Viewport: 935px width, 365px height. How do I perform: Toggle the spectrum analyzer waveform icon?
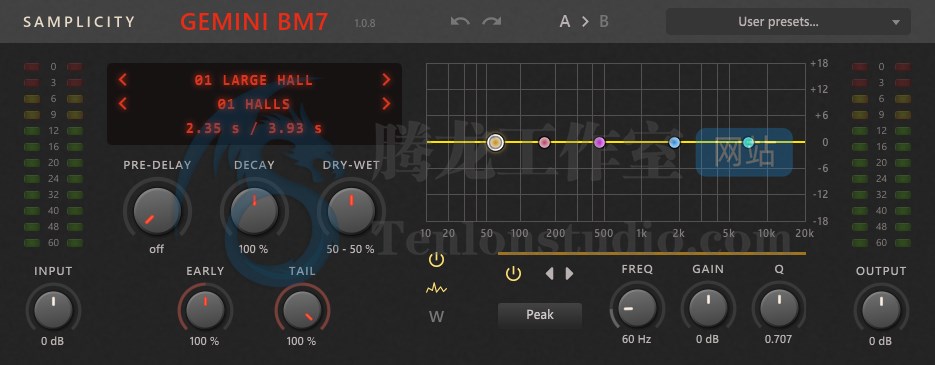(x=436, y=289)
